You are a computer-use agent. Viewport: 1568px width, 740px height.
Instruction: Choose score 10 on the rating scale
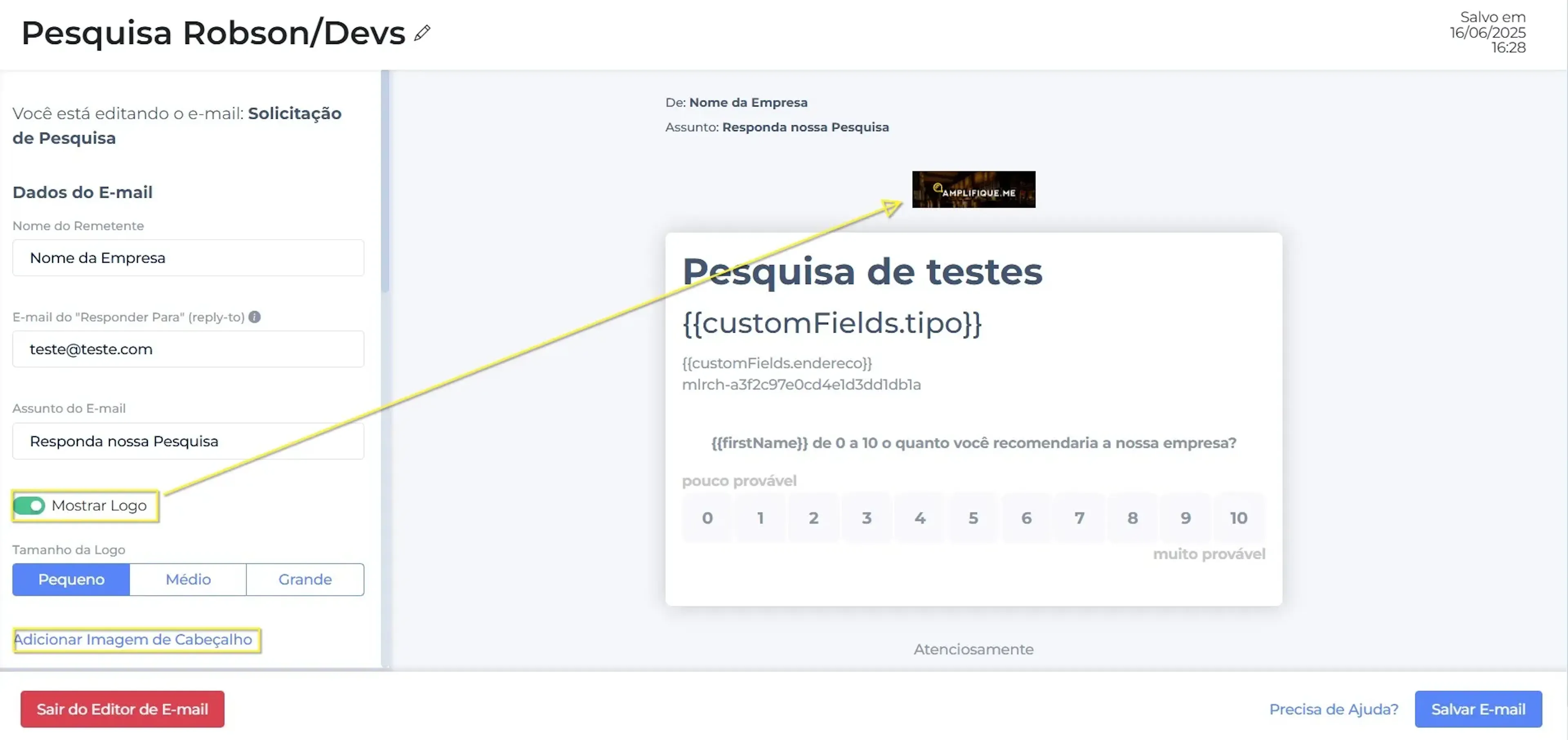click(x=1238, y=518)
